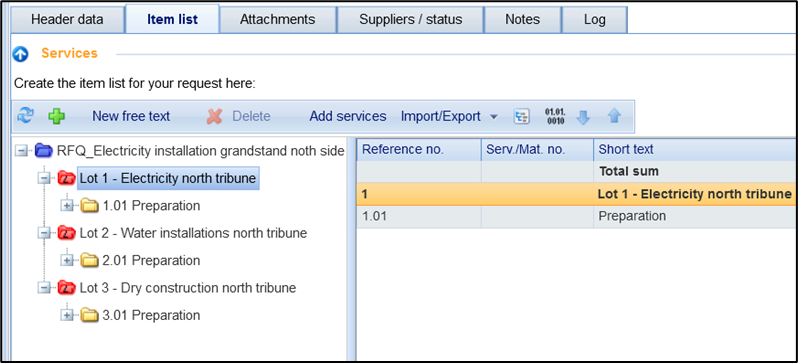
Task: Click the Reference no. column header
Action: coord(419,150)
